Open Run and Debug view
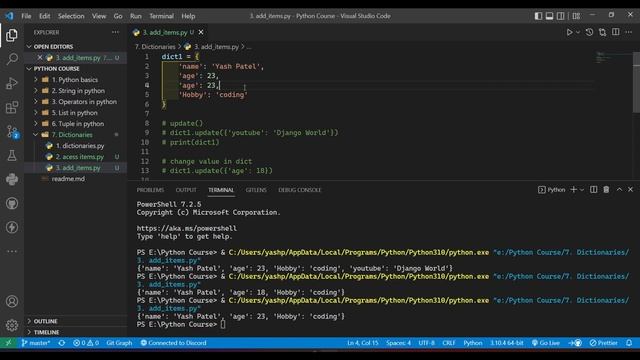 12,83
